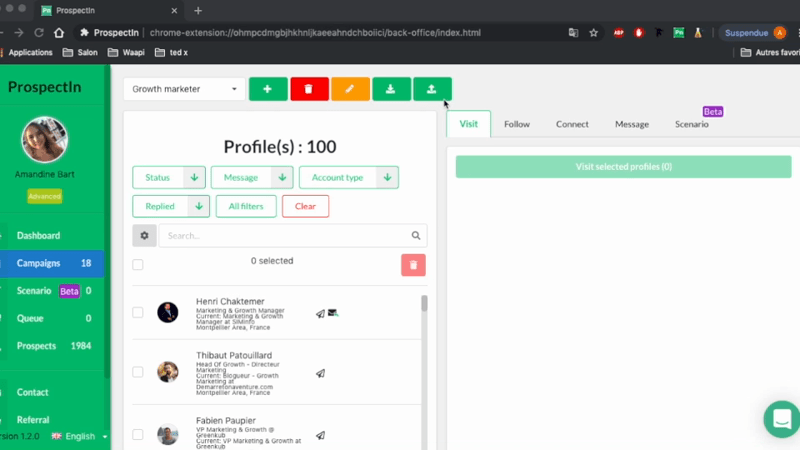Click the browser reload button

coord(39,33)
